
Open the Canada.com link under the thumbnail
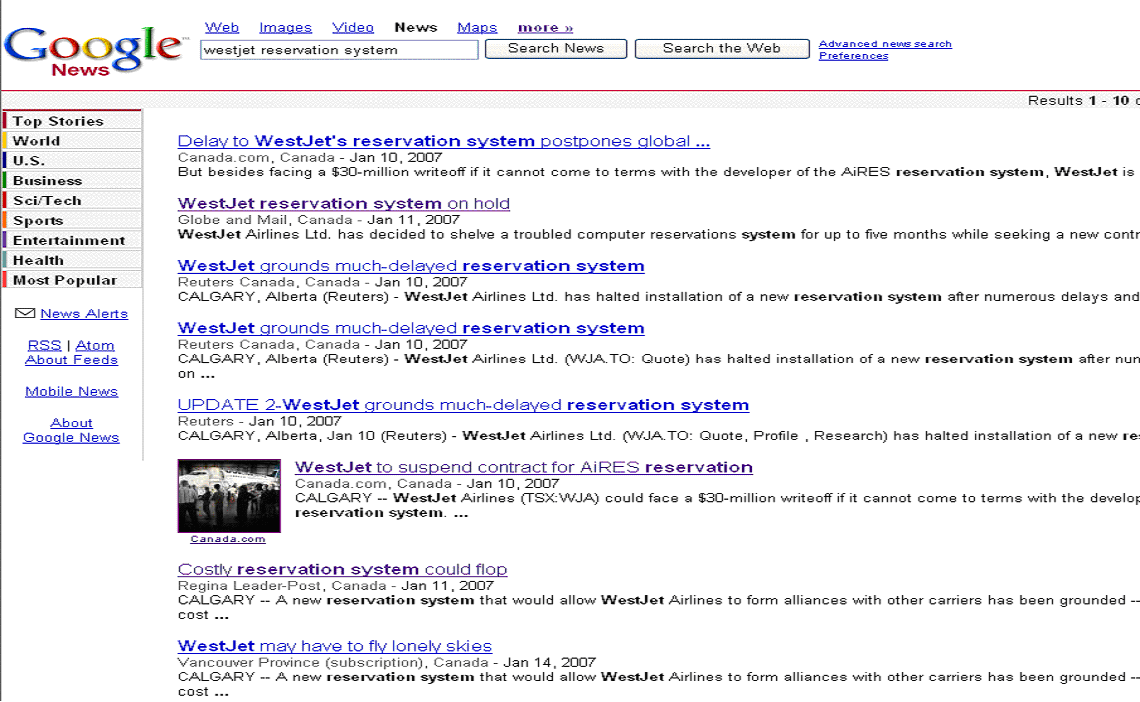[x=228, y=539]
